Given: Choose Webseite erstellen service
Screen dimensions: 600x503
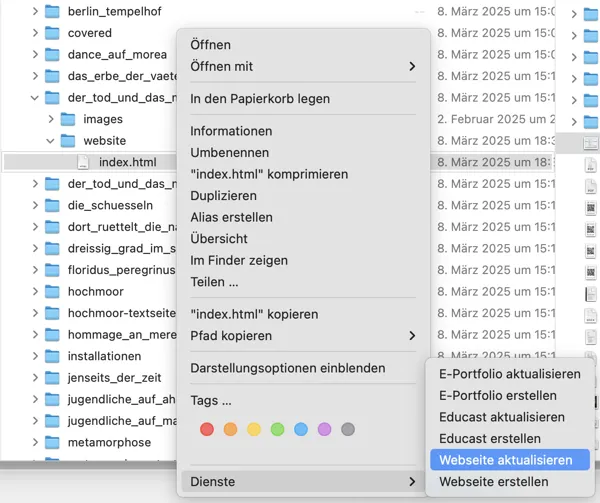Looking at the screenshot, I should point(510,482).
